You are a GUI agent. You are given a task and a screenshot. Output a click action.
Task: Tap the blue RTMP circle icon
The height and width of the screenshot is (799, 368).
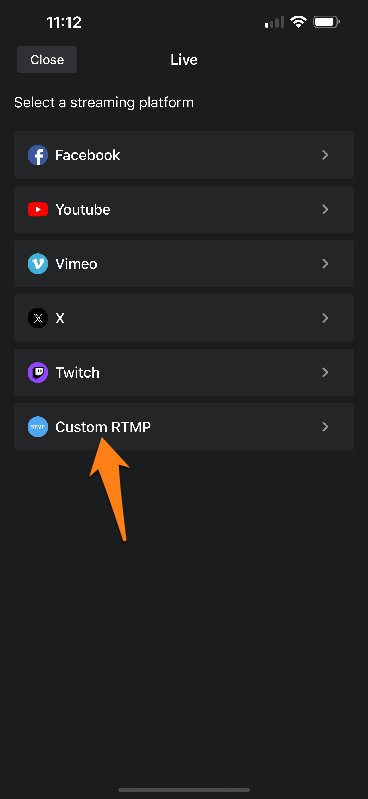[38, 427]
